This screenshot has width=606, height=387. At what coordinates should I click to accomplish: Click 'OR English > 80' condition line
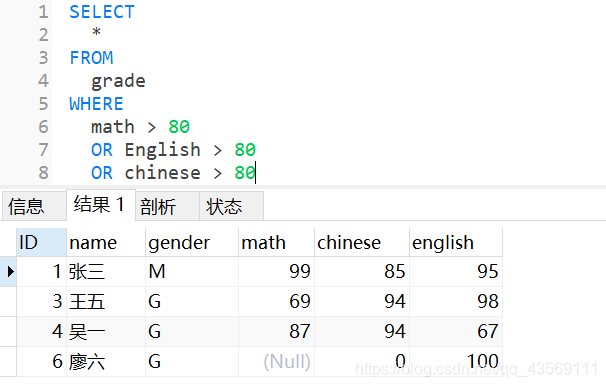[174, 150]
